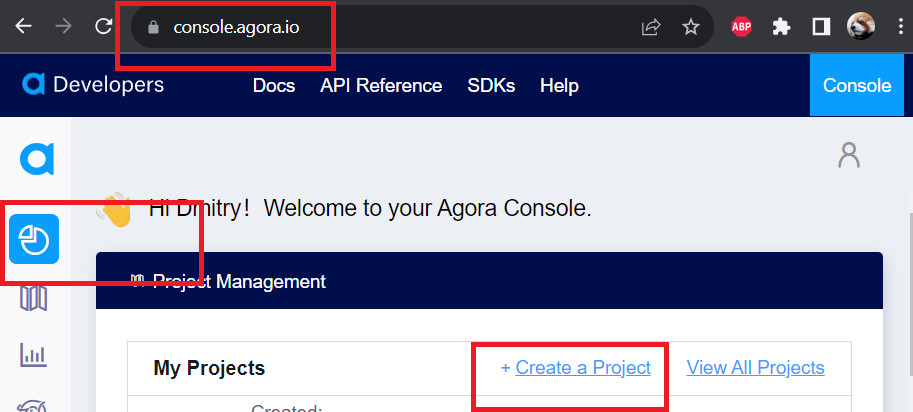Share this page via share icon
Image resolution: width=913 pixels, height=412 pixels.
(651, 27)
